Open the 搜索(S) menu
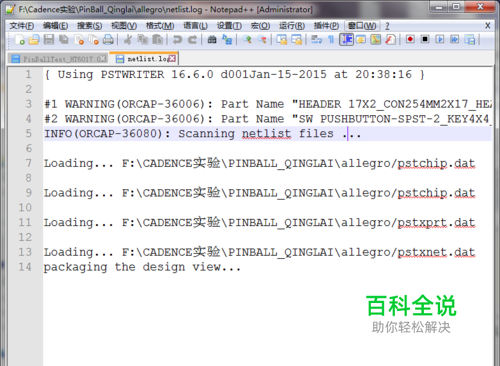The width and height of the screenshot is (500, 366). pos(90,26)
